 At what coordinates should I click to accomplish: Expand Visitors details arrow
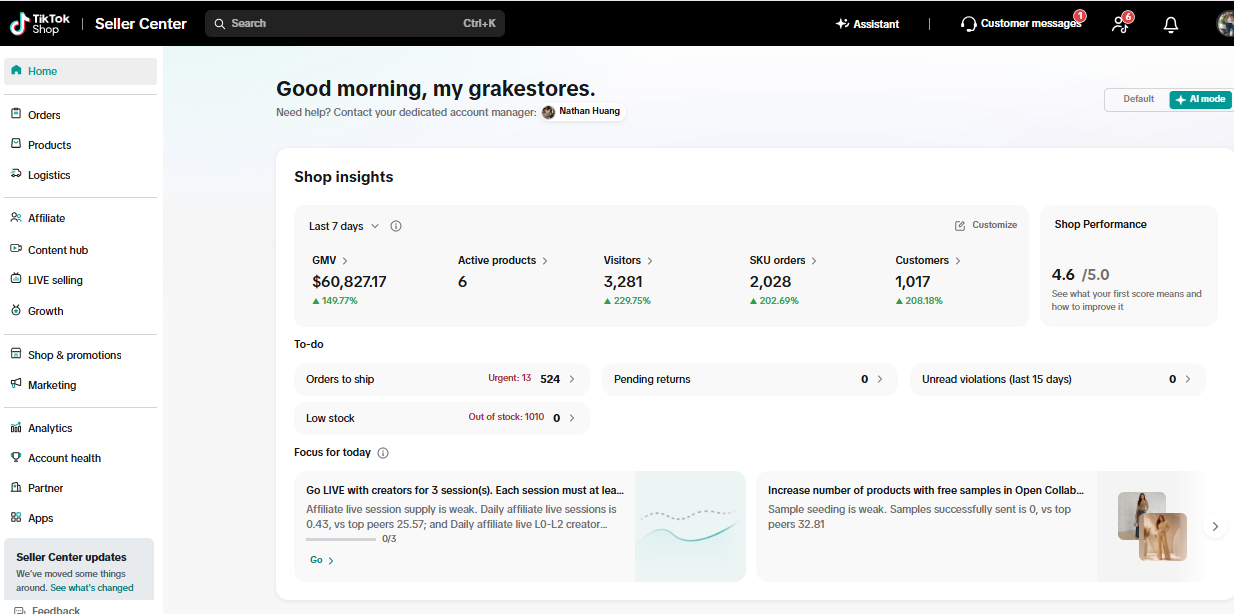650,261
